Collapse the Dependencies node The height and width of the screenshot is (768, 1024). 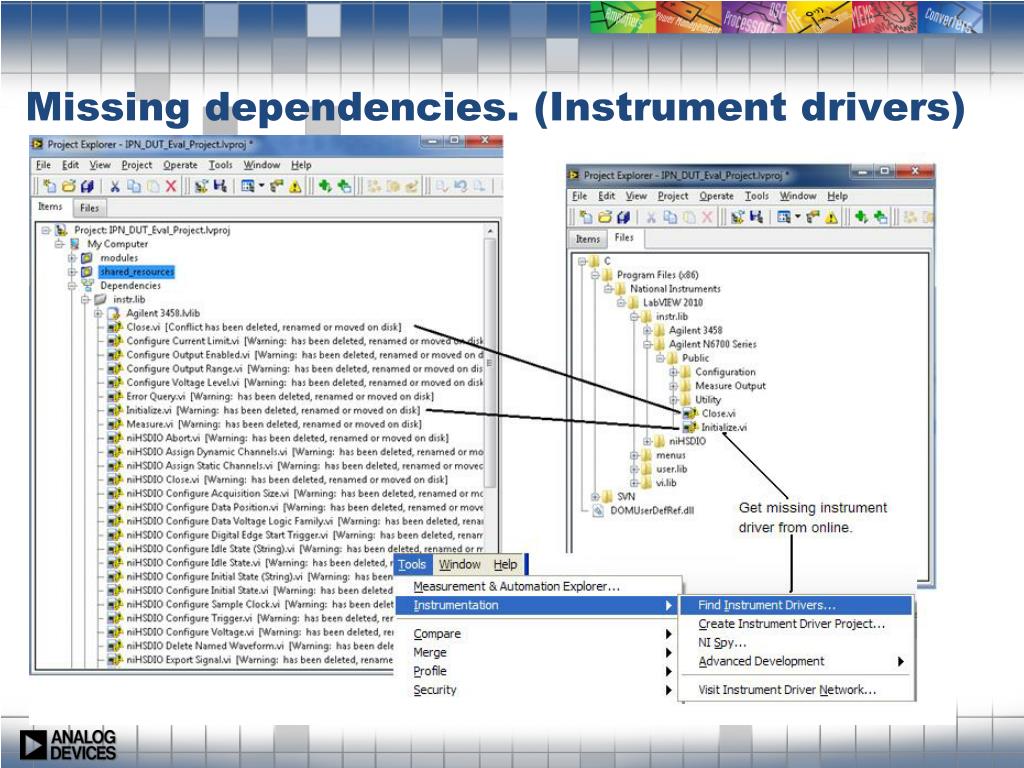tap(72, 286)
